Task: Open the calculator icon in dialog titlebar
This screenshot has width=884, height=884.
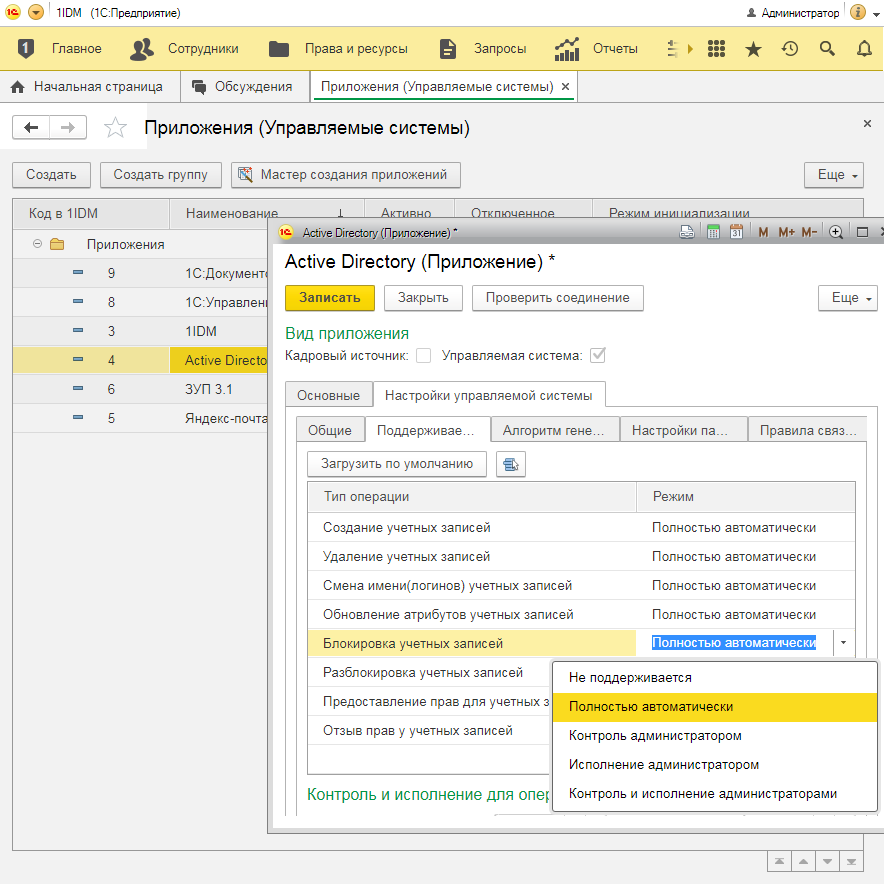Action: 714,232
